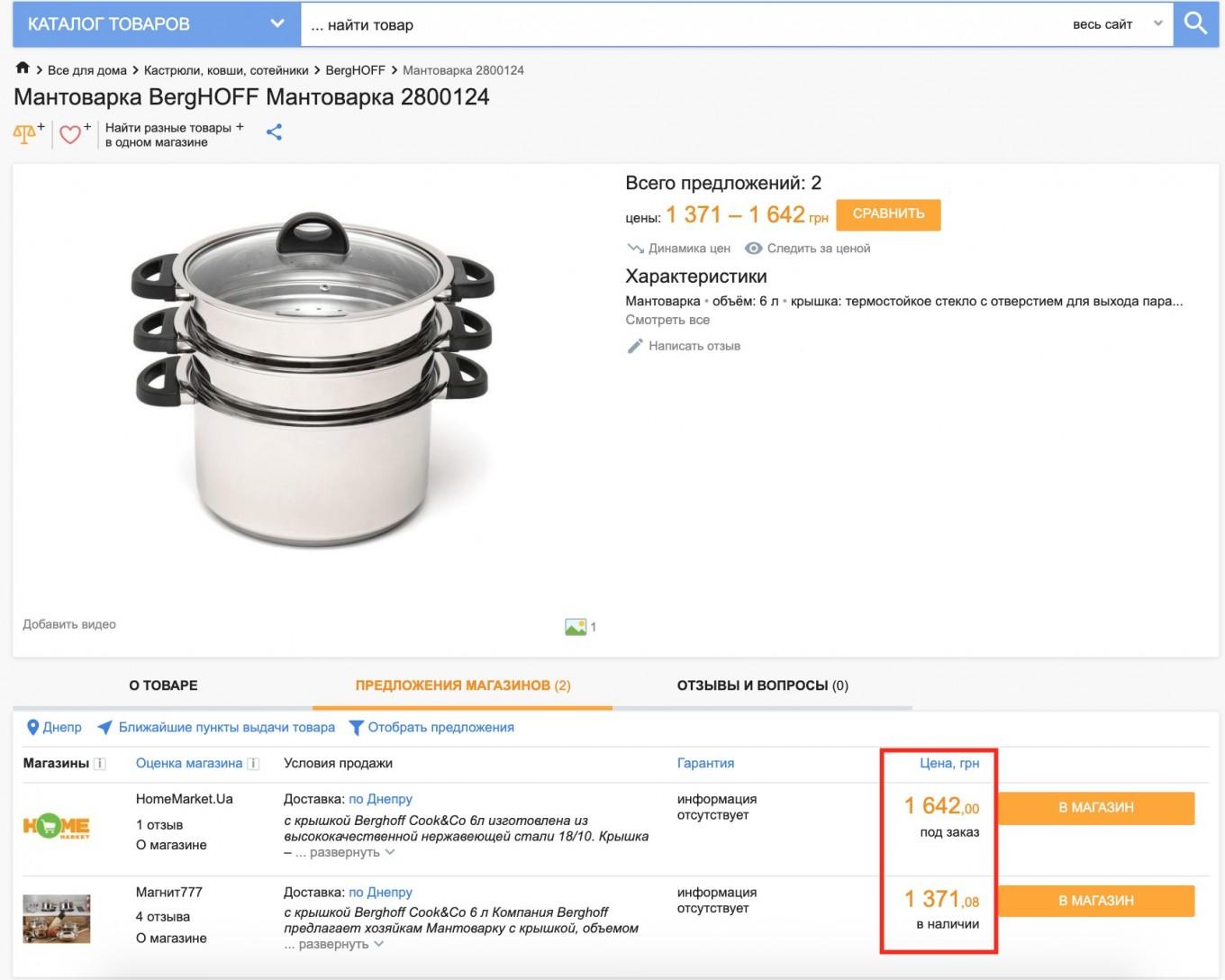Click the найти товар search field
1225x980 pixels.
coord(685,25)
